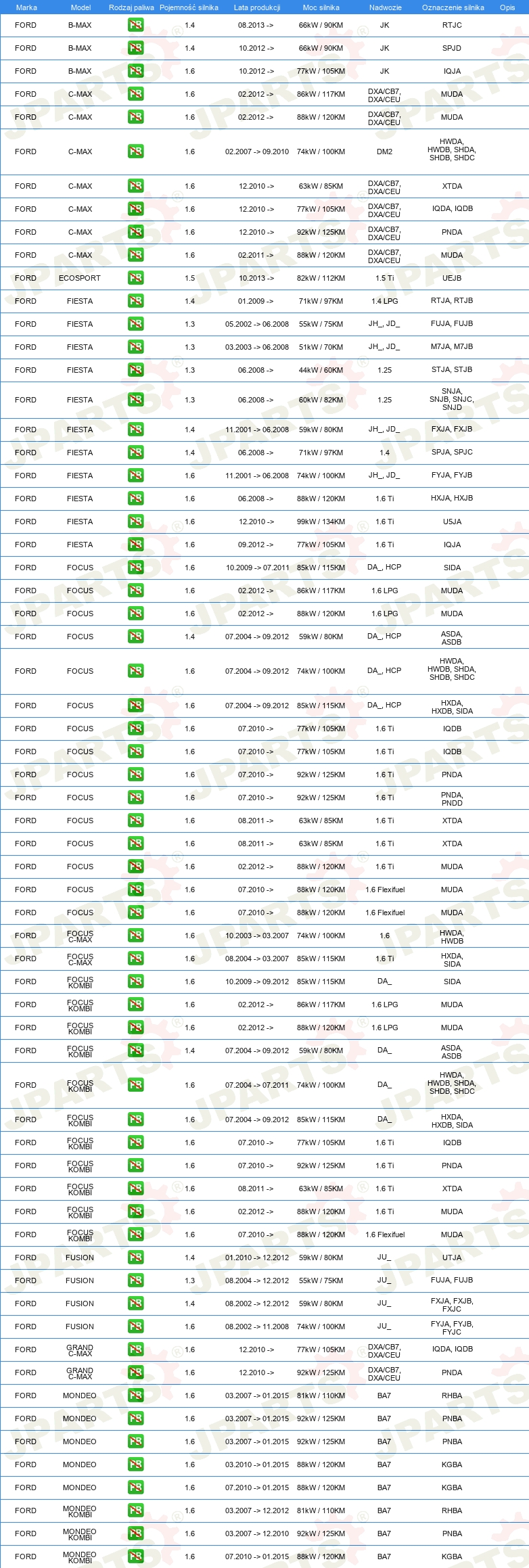Click the fuel icon in the Fiesta SNJA row

[135, 400]
